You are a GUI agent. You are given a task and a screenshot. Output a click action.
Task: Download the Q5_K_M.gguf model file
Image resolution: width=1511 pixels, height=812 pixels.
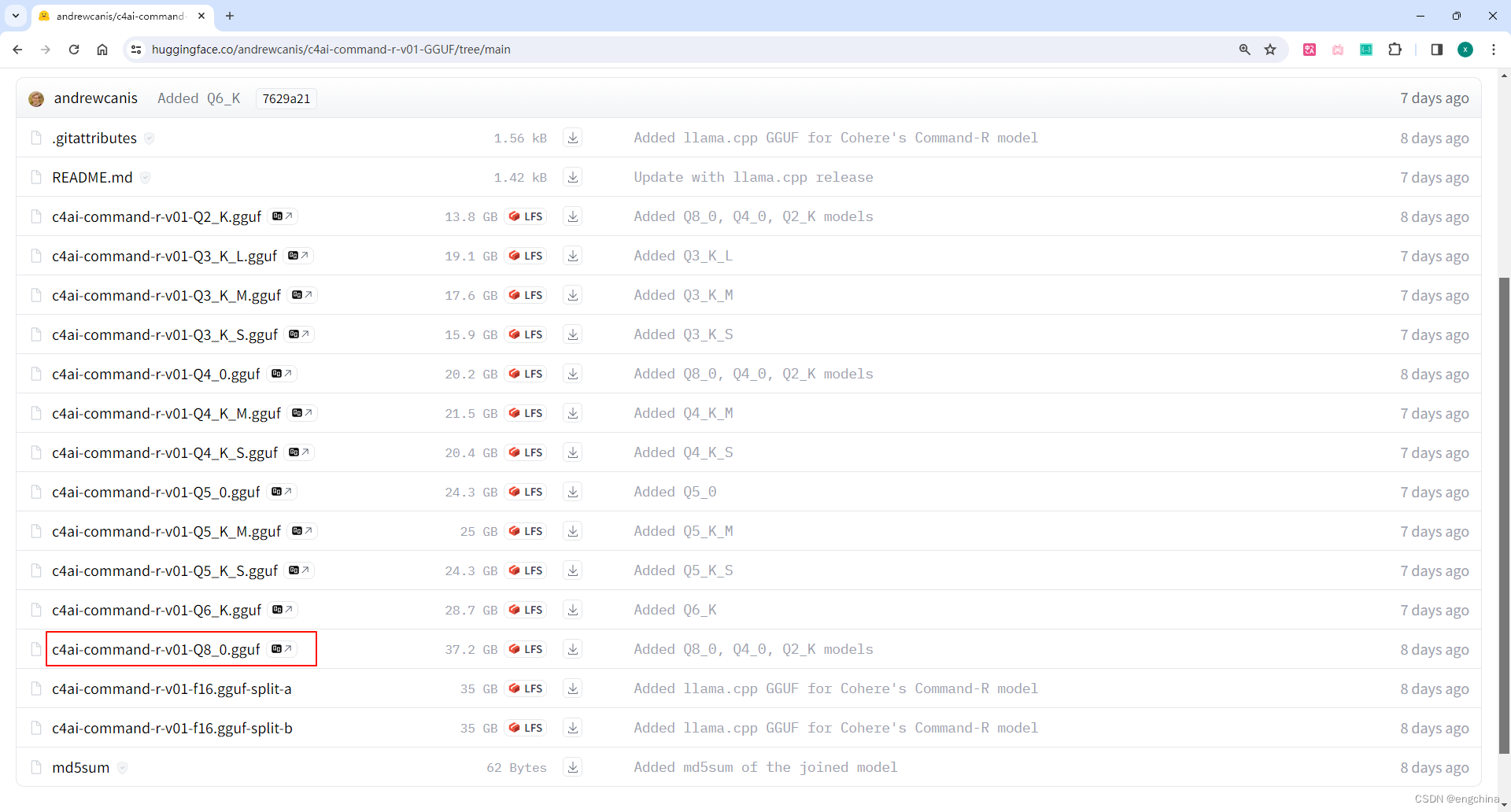573,531
